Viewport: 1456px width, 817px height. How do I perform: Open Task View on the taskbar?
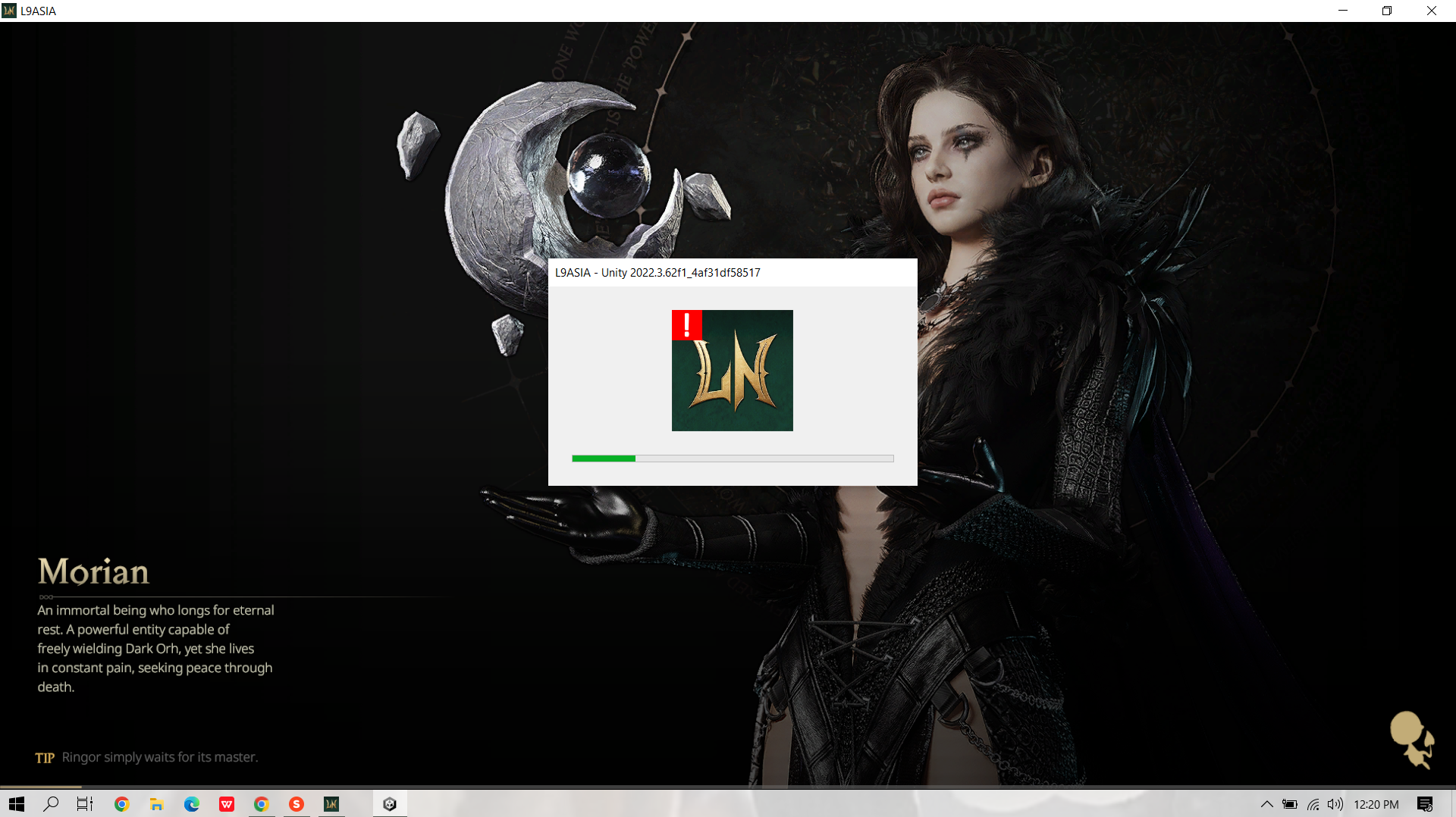point(85,804)
